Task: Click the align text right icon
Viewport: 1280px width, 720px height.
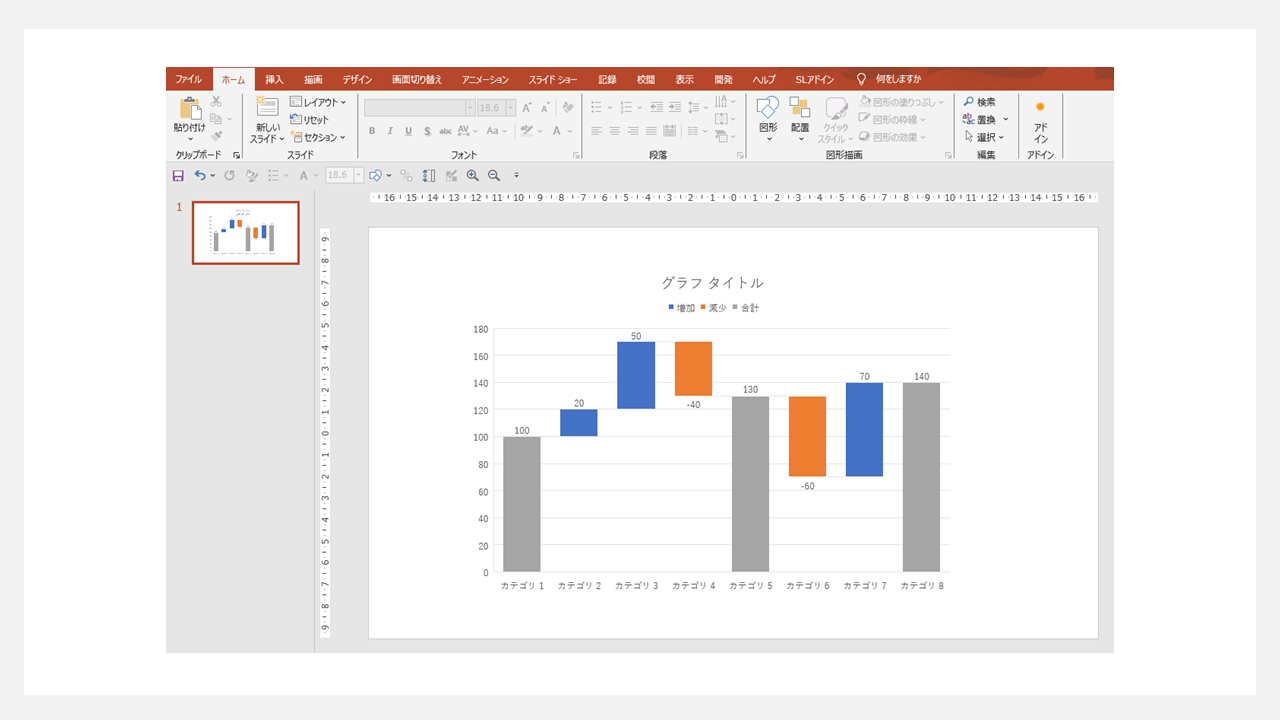Action: tap(633, 131)
